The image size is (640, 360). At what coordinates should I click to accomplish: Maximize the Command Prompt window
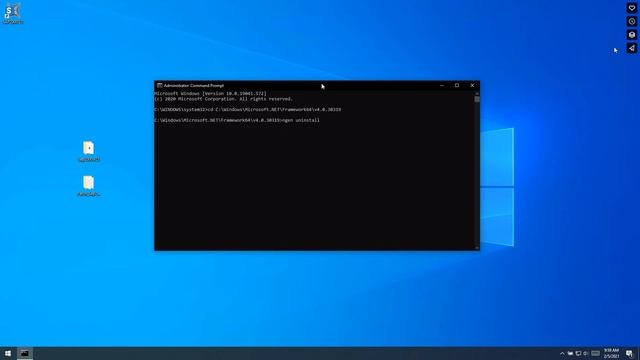click(457, 86)
